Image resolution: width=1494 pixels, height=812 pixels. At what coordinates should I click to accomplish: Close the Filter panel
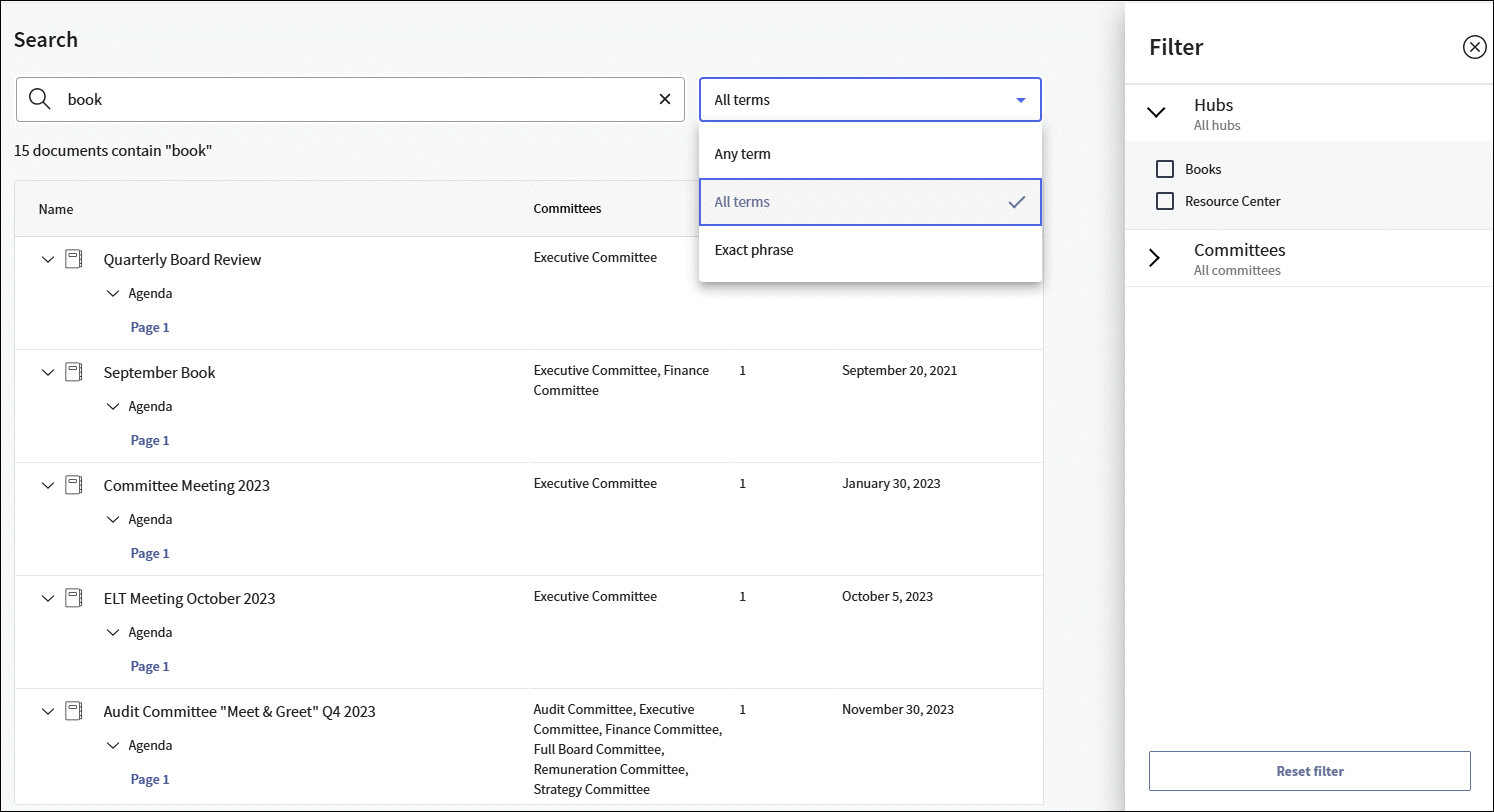coord(1474,47)
